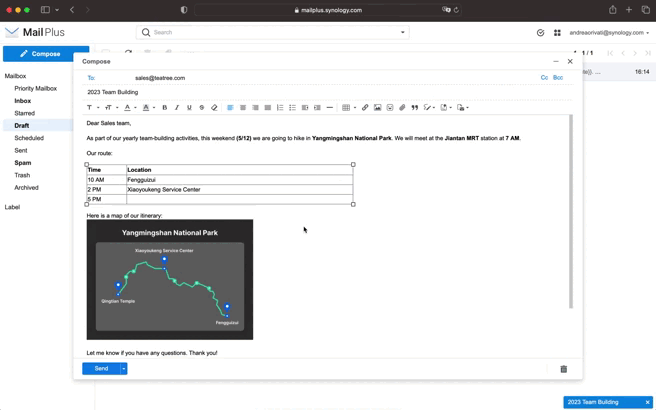Click the Yangmingshan map image
656x410 pixels.
coord(170,280)
